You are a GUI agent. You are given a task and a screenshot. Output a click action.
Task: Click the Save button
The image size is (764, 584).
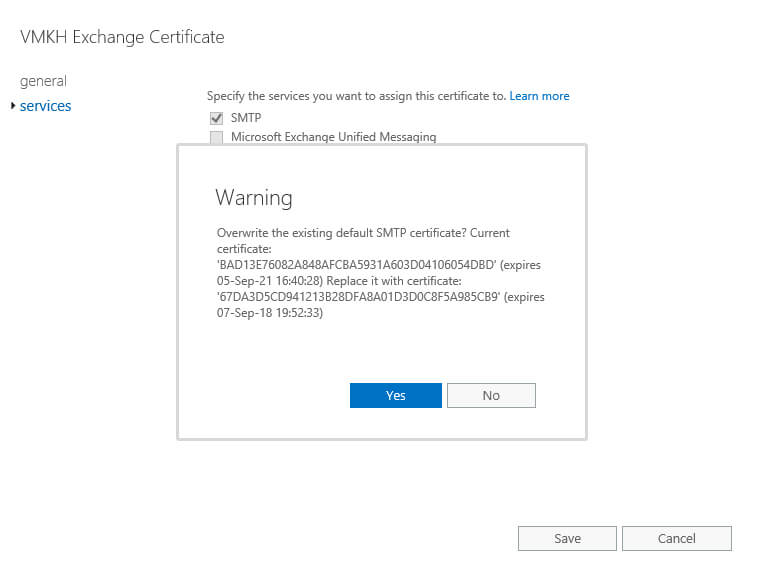(567, 538)
